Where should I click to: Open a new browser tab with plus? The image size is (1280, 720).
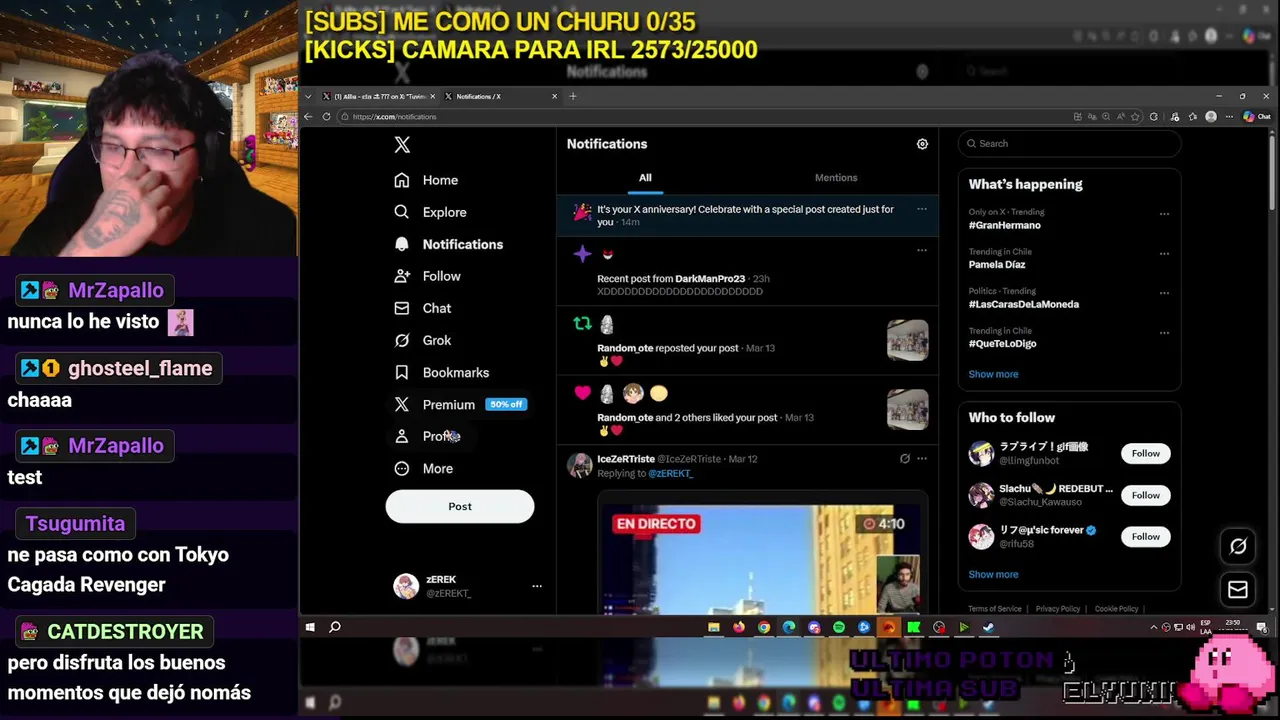pyautogui.click(x=573, y=97)
